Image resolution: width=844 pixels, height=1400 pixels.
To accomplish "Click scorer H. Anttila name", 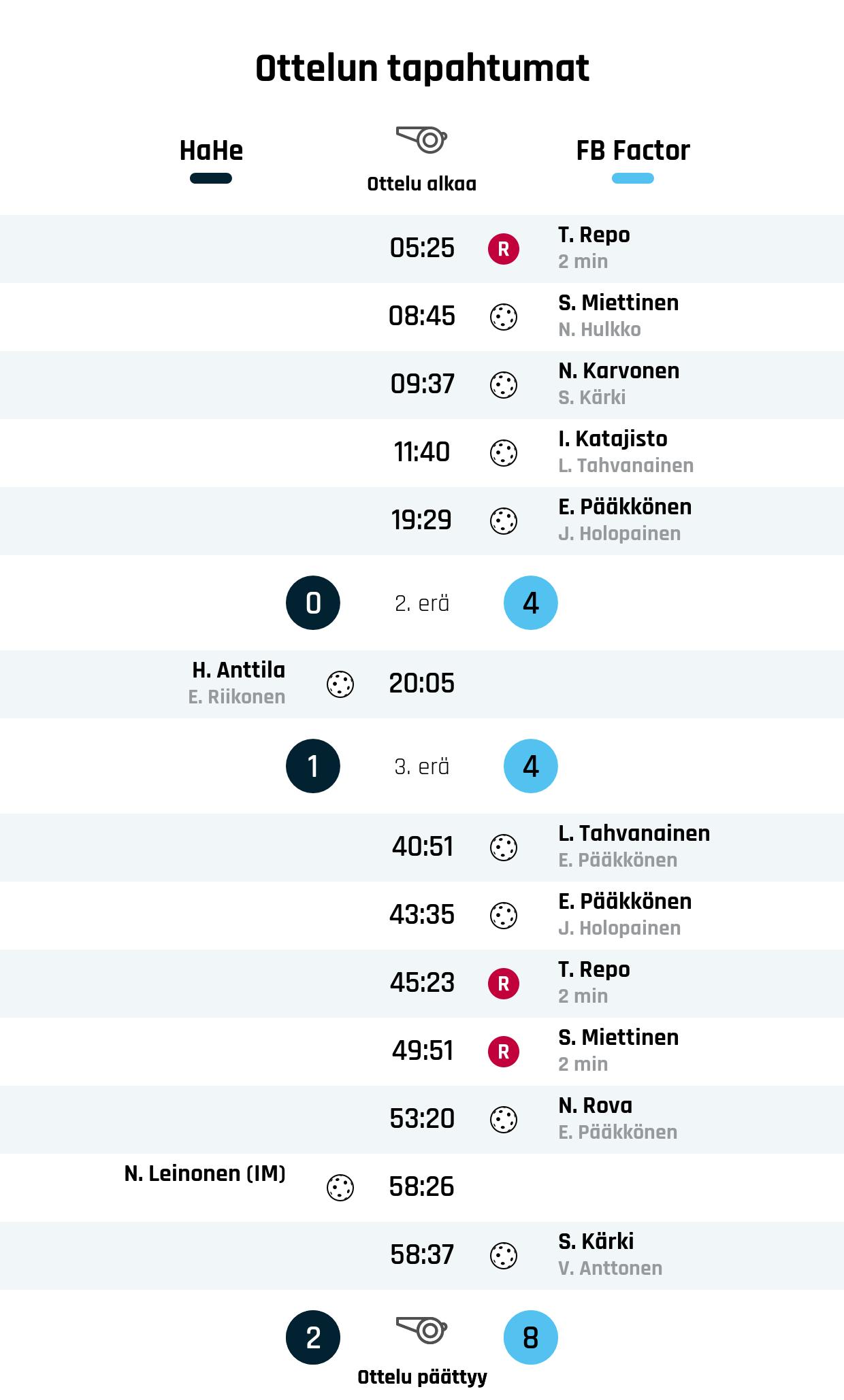I will [238, 670].
